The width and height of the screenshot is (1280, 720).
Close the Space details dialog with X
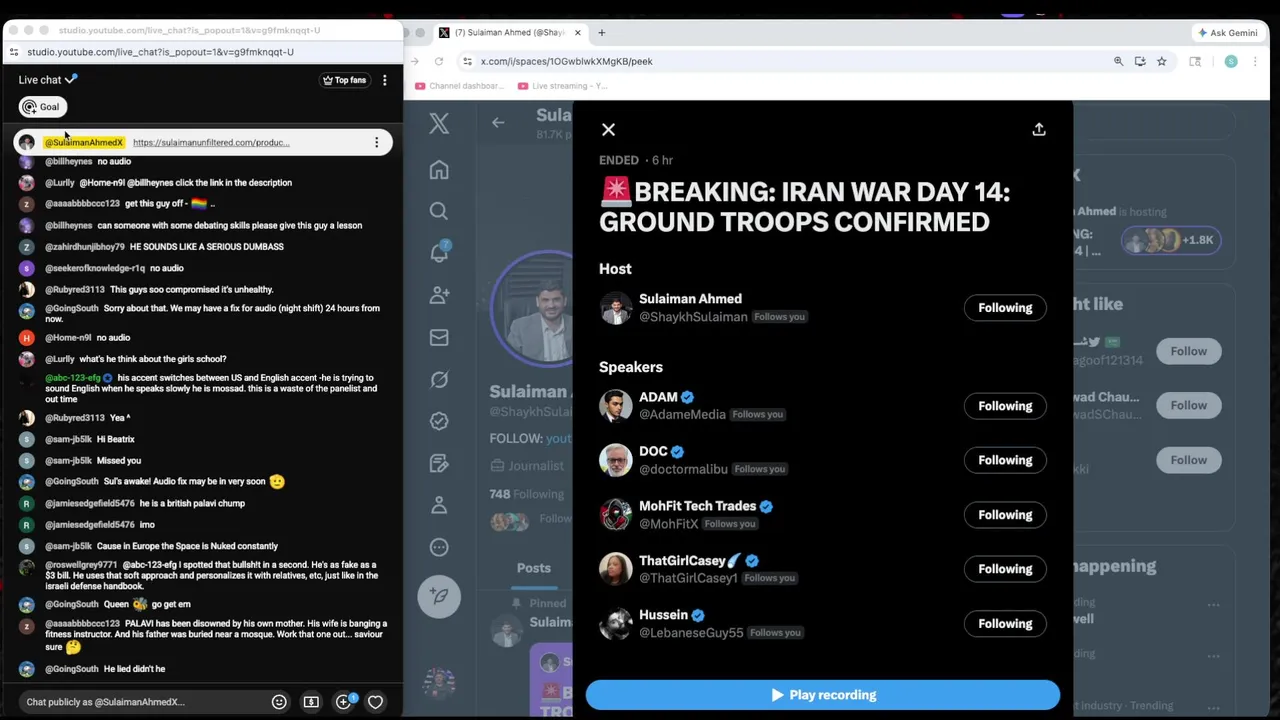[x=608, y=130]
